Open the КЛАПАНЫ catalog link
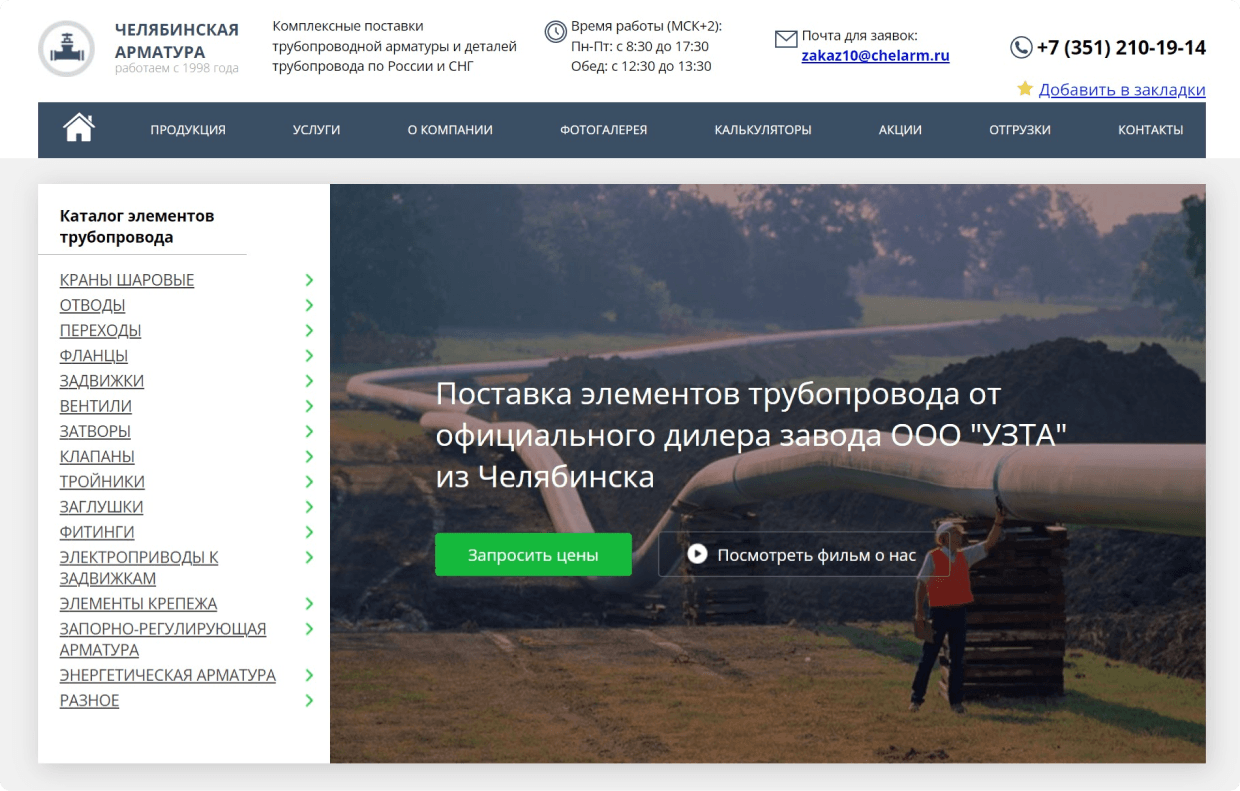Image resolution: width=1240 pixels, height=791 pixels. click(x=97, y=456)
